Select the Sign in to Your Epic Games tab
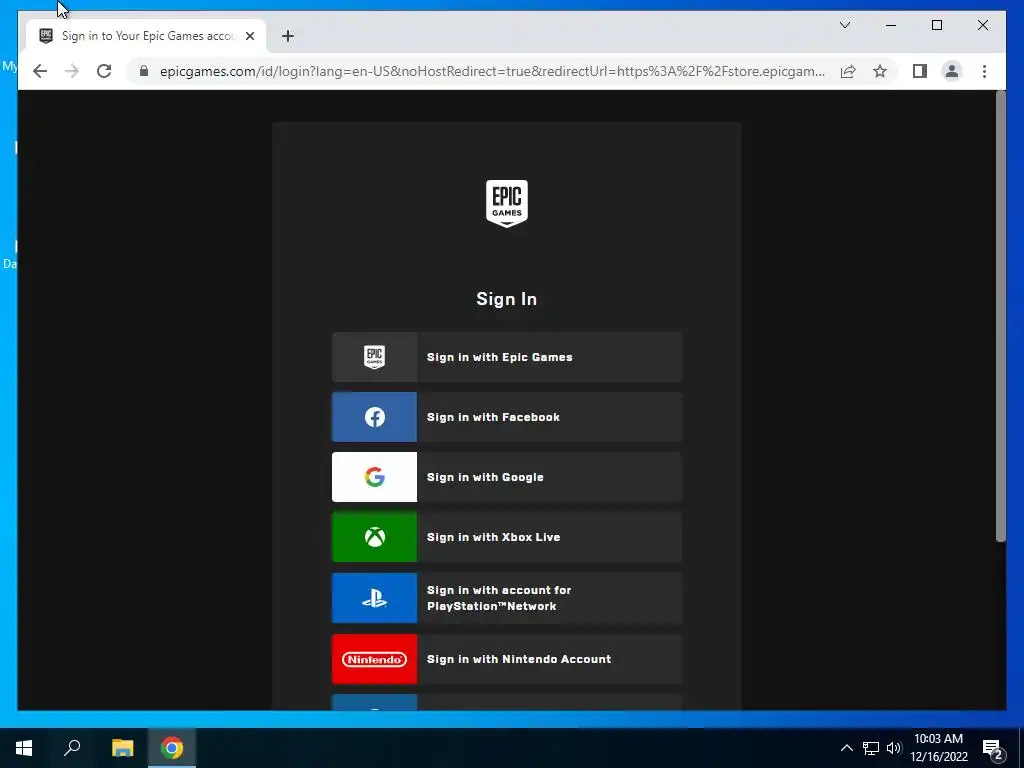Screen dimensions: 1024x768 (x=146, y=36)
